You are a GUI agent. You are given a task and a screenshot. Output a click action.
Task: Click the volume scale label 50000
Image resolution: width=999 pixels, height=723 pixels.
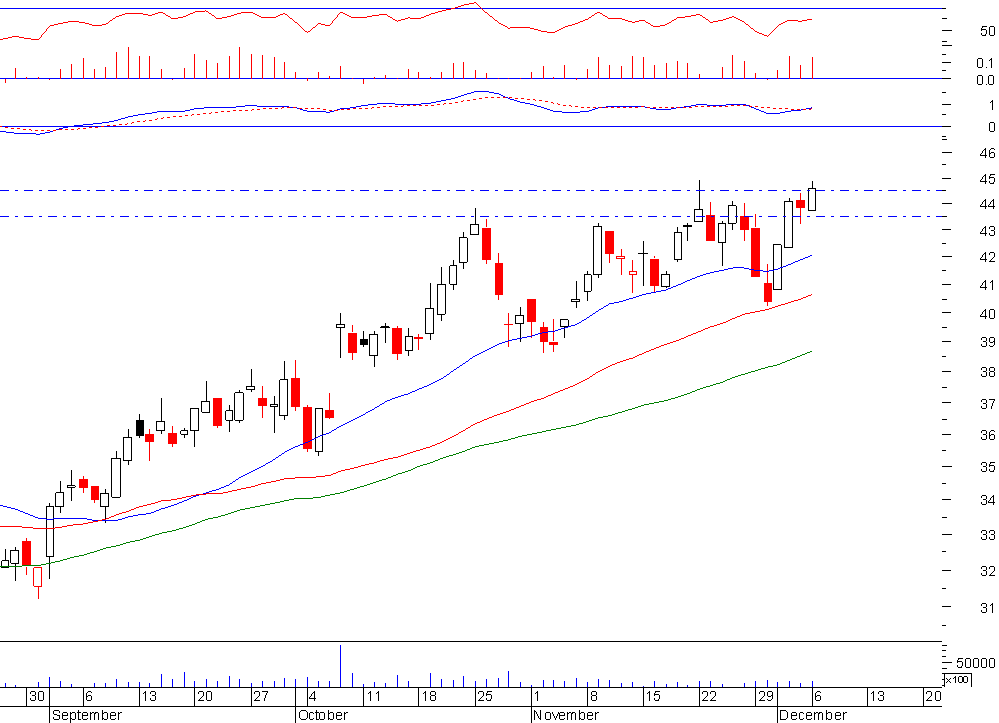975,663
